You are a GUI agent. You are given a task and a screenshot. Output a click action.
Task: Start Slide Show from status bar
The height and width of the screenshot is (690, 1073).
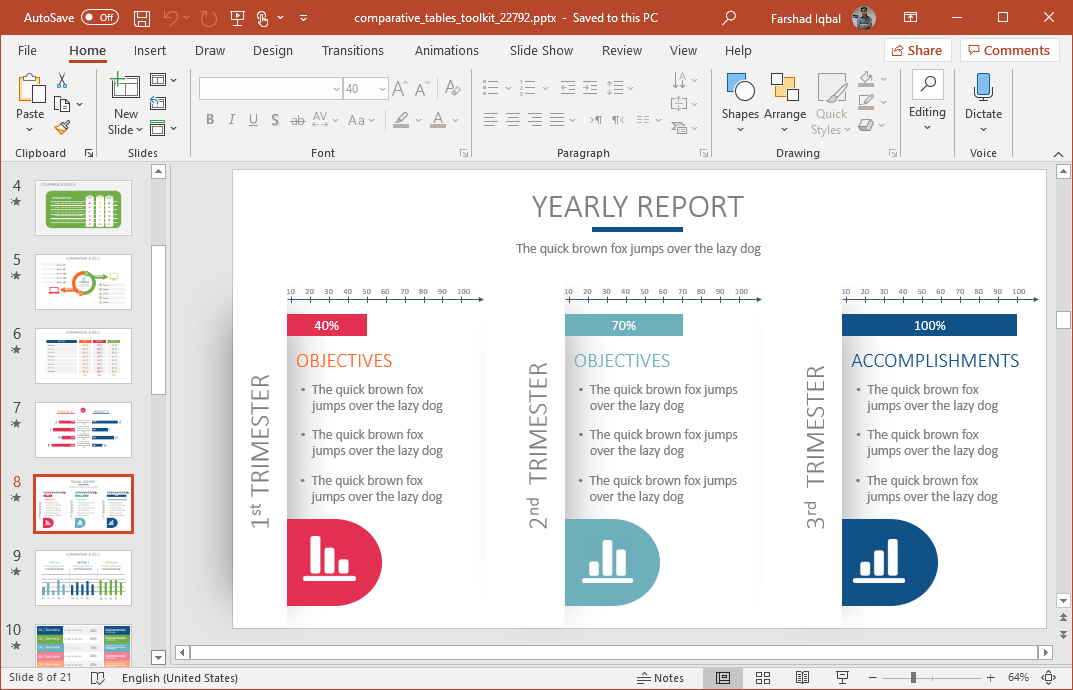(x=842, y=678)
